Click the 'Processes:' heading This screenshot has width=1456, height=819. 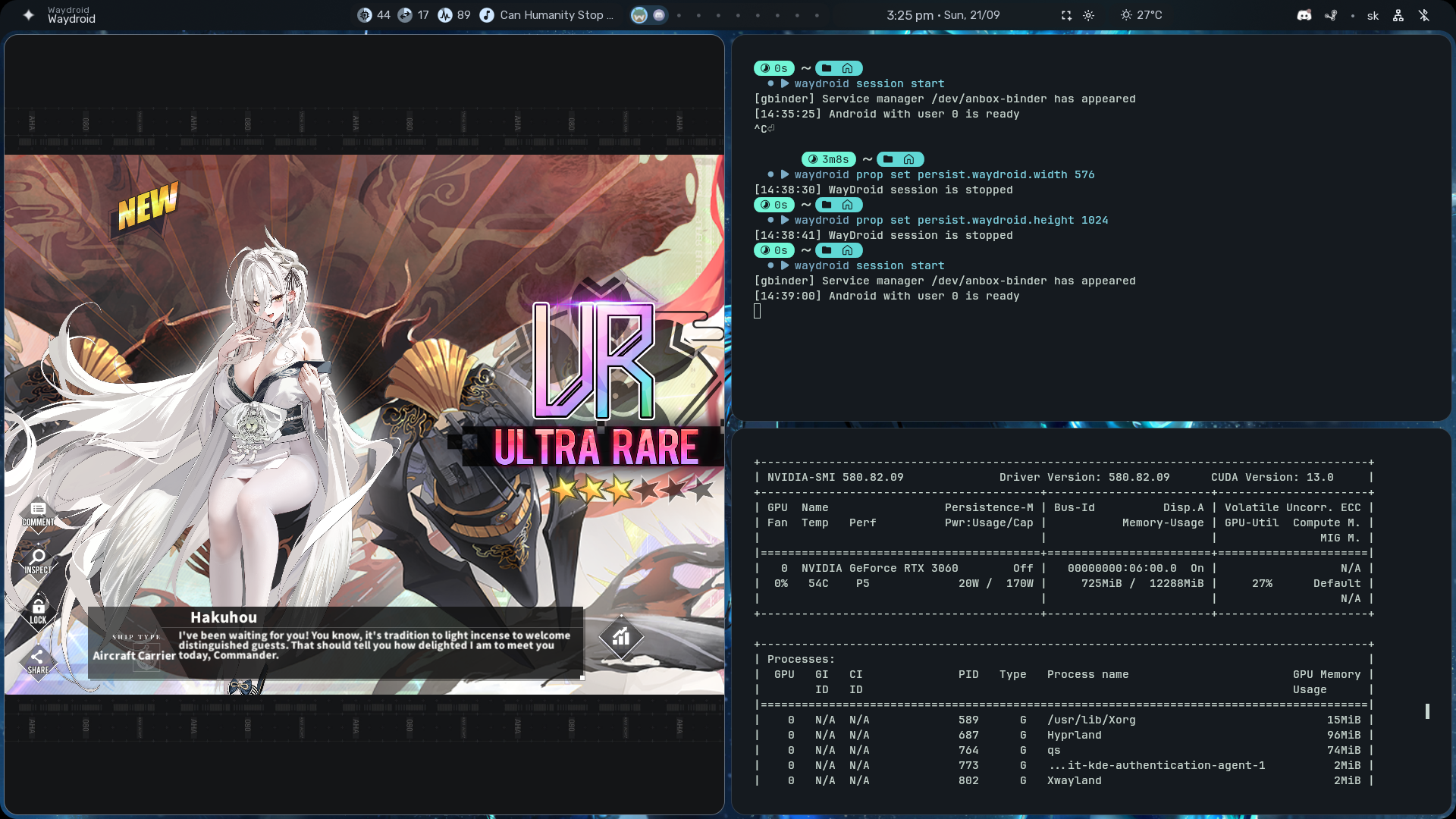click(801, 659)
